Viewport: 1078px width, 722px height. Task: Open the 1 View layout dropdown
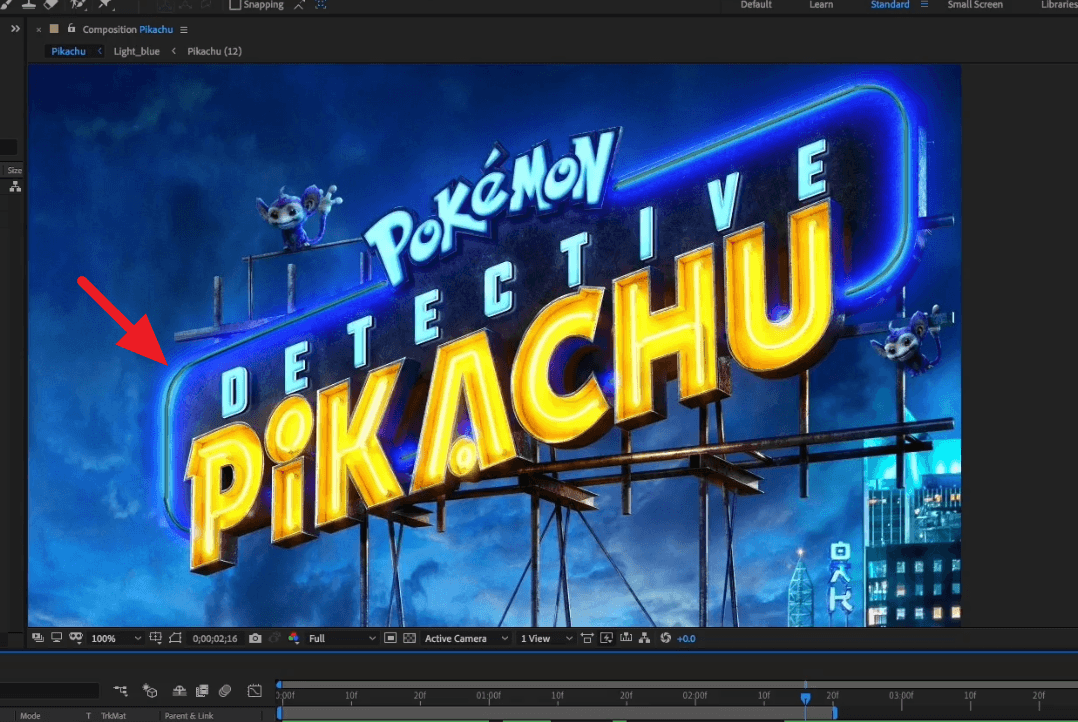(546, 639)
